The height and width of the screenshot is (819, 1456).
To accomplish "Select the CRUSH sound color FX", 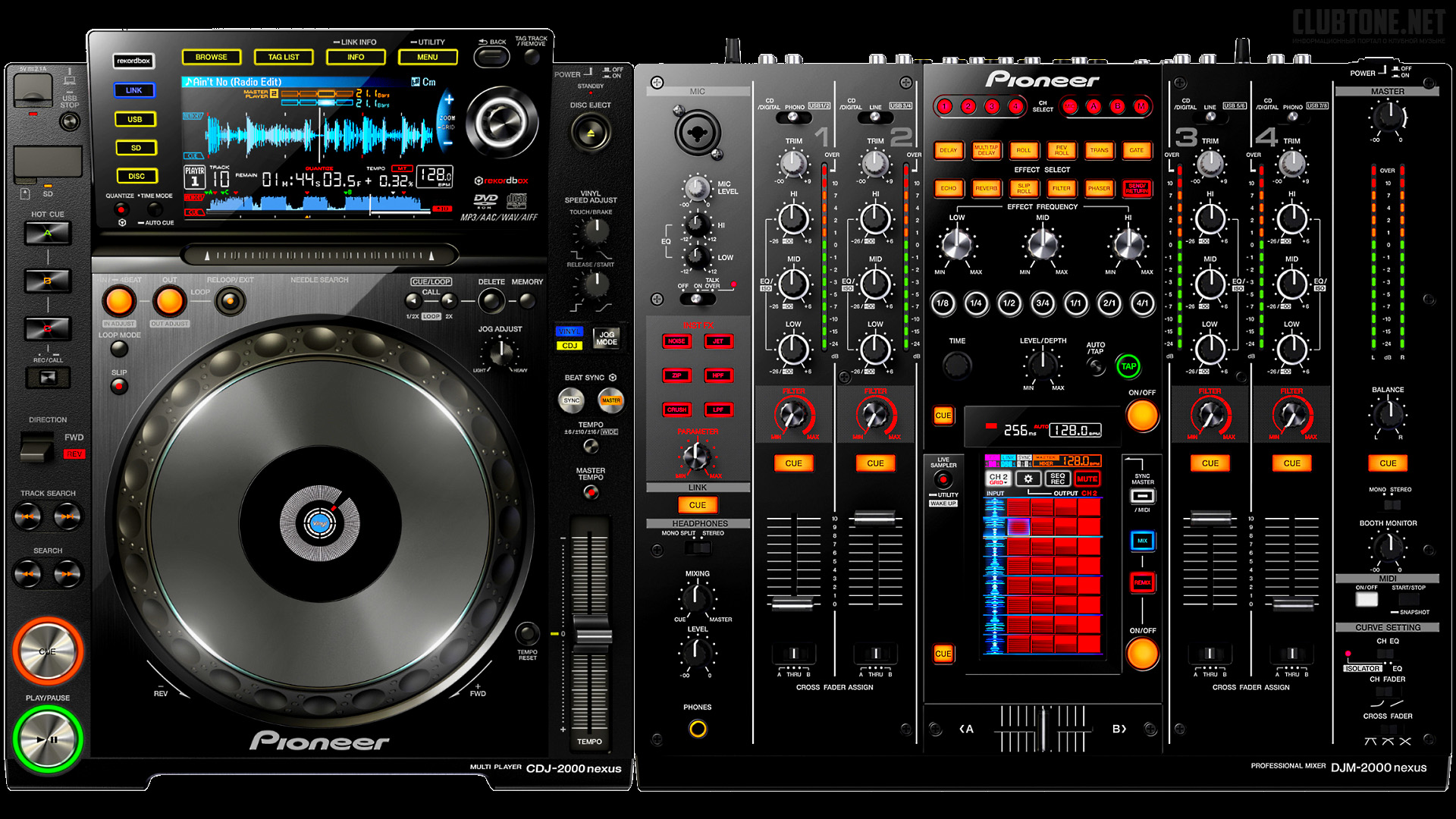I will [676, 409].
